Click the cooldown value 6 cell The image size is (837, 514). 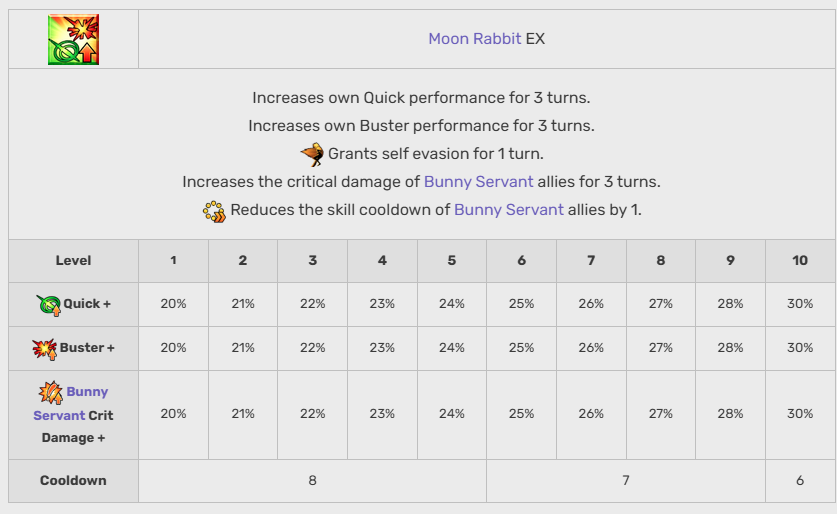click(800, 481)
